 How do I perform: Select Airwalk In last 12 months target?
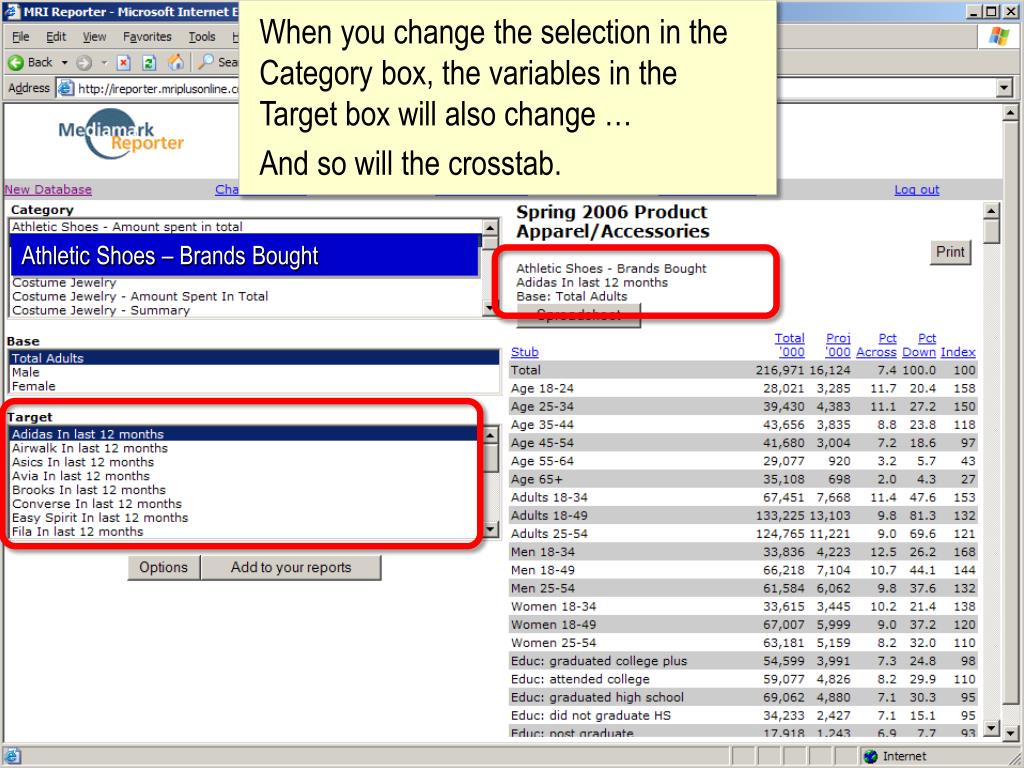click(x=246, y=448)
